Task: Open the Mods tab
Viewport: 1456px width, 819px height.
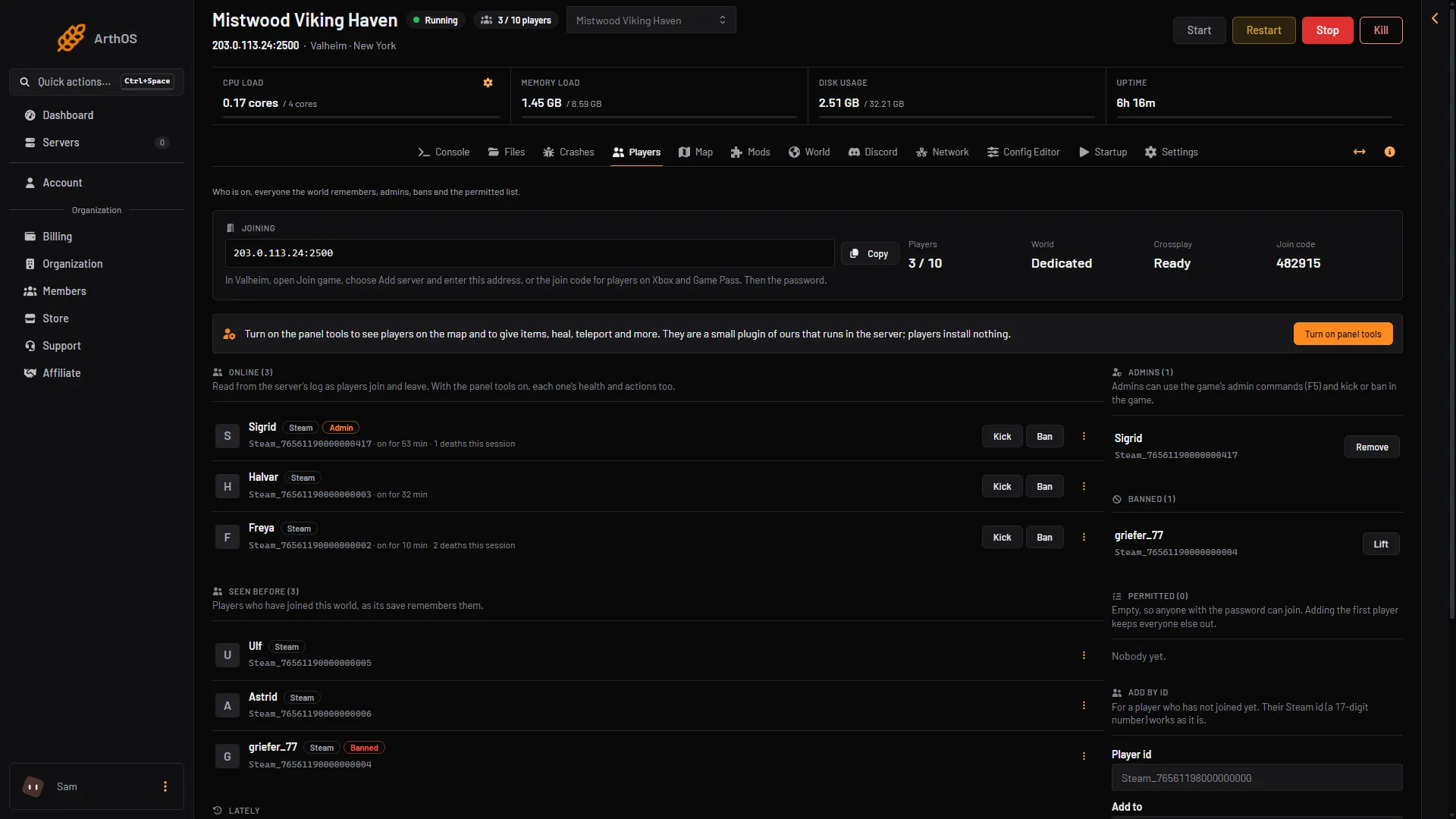Action: [750, 152]
